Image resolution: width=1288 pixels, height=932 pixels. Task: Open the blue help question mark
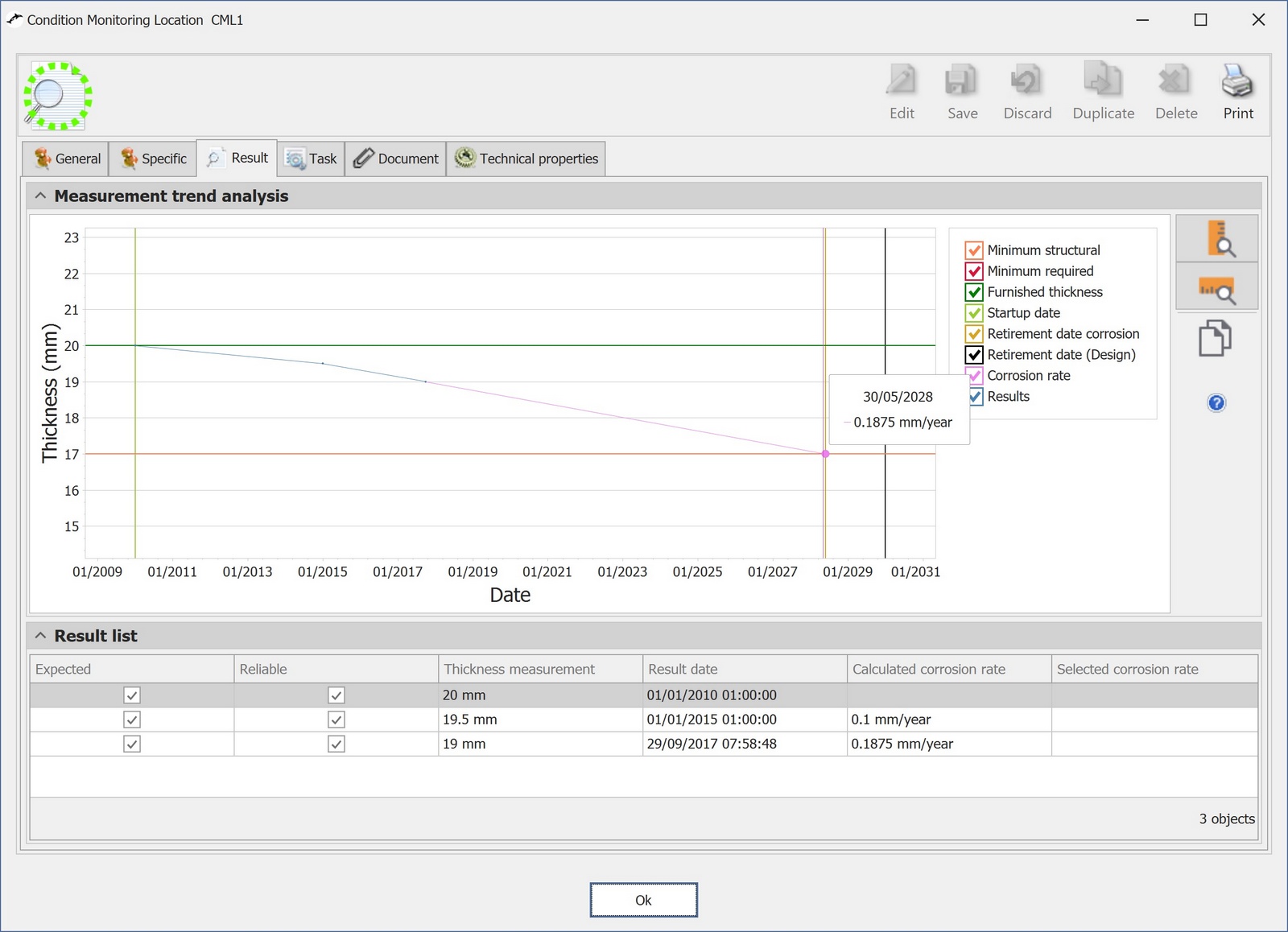tap(1216, 402)
